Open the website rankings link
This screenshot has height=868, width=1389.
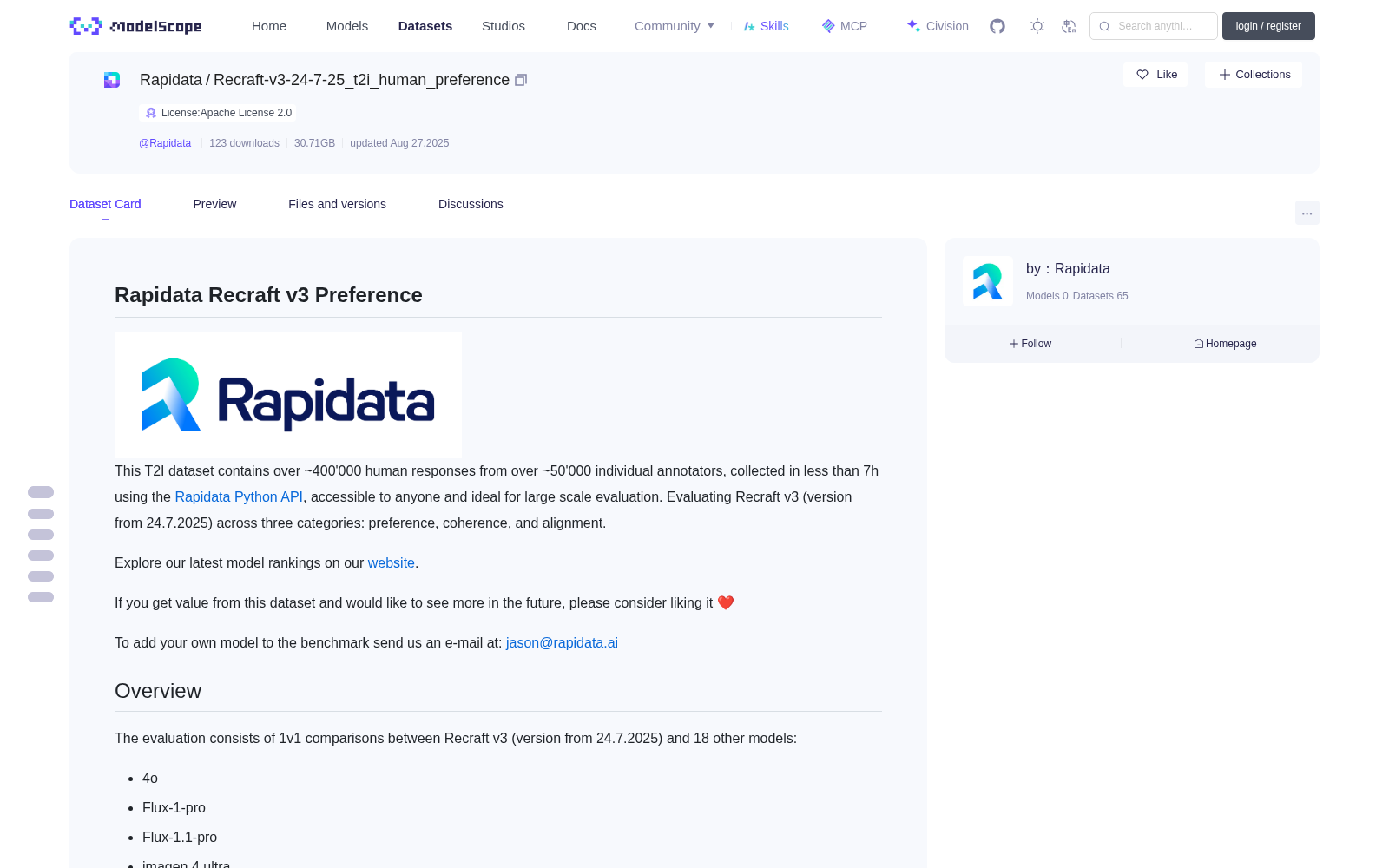(392, 563)
